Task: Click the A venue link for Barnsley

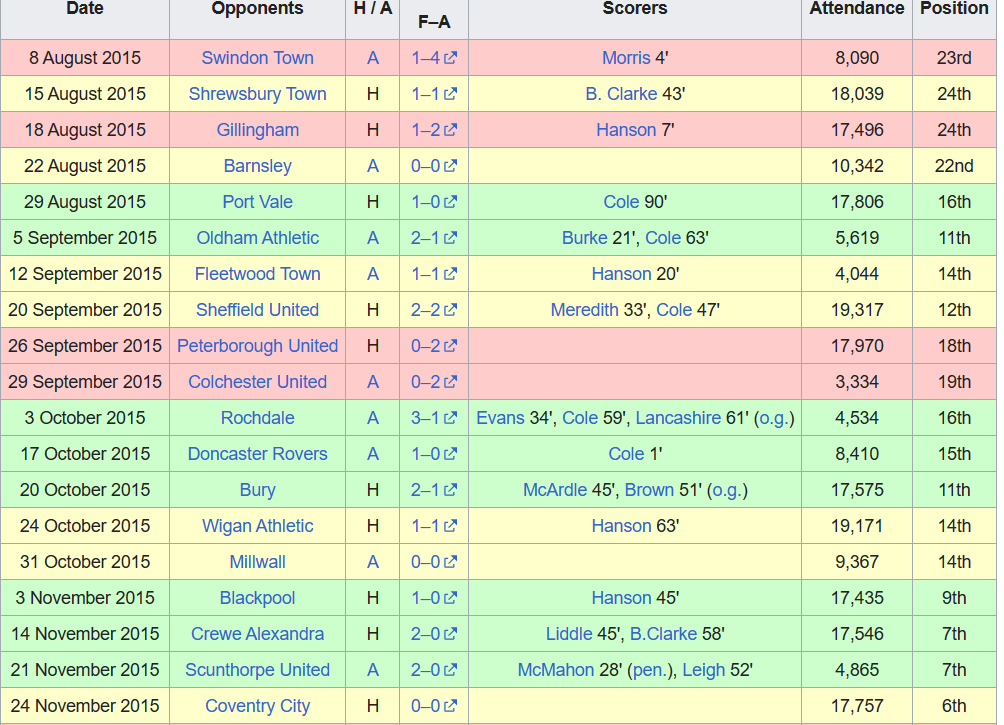Action: pyautogui.click(x=373, y=166)
